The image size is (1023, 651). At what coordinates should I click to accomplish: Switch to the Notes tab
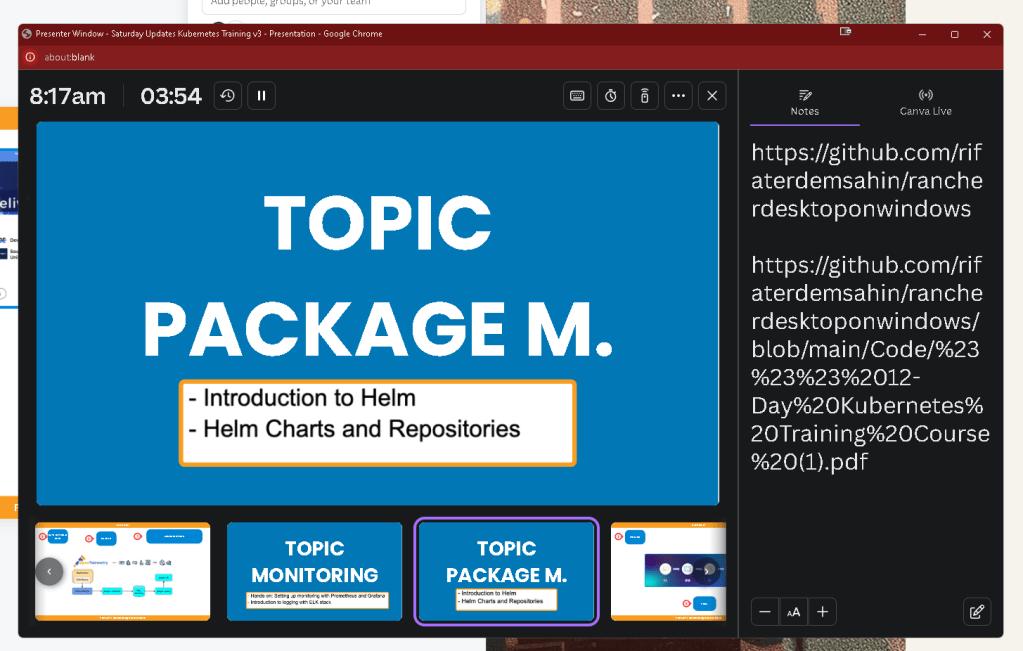[804, 103]
